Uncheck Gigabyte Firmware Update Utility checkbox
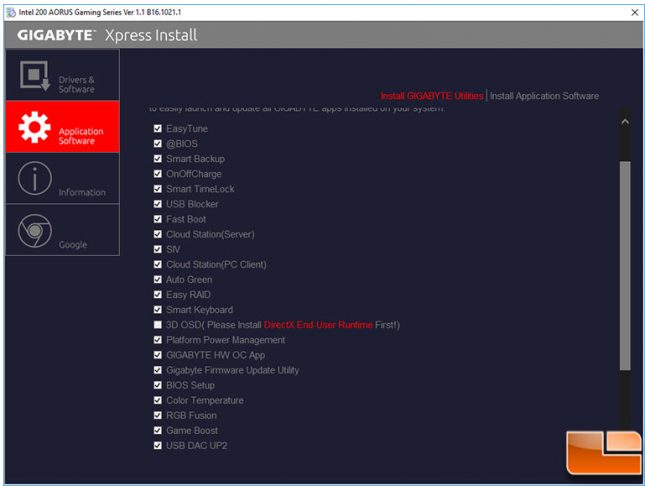The width and height of the screenshot is (645, 486). (158, 370)
